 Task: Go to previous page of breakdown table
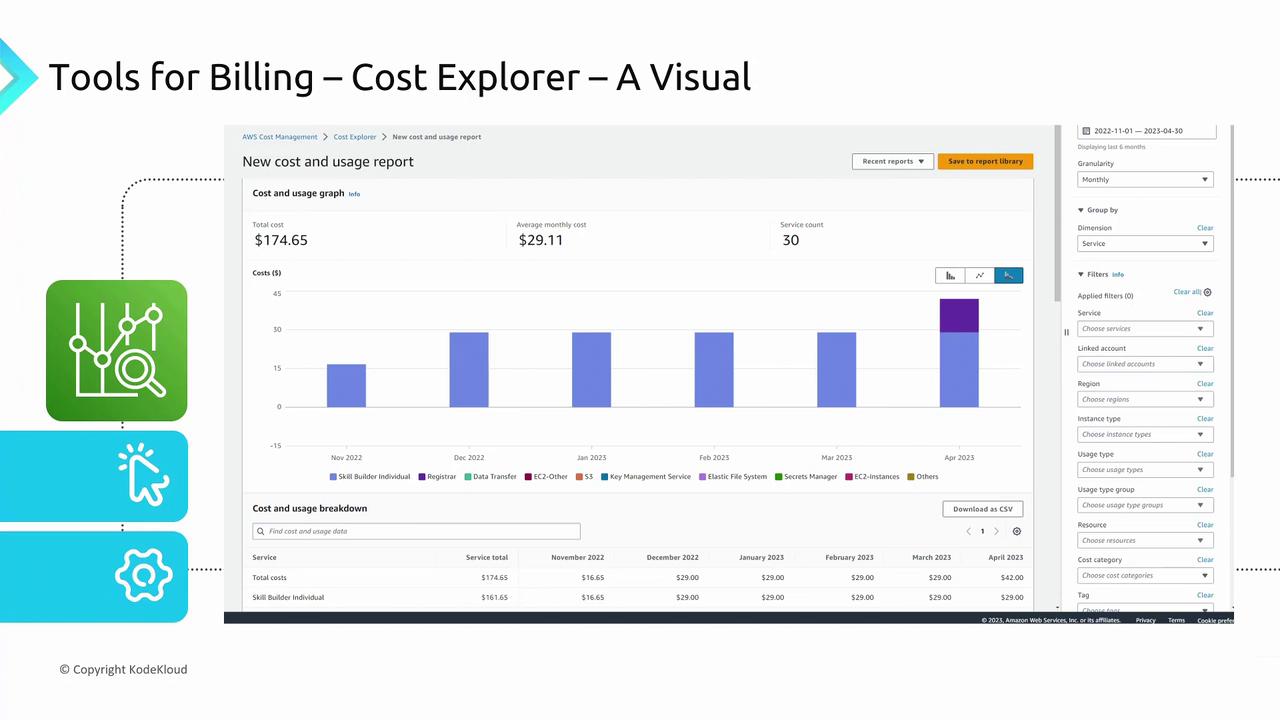[x=968, y=532]
